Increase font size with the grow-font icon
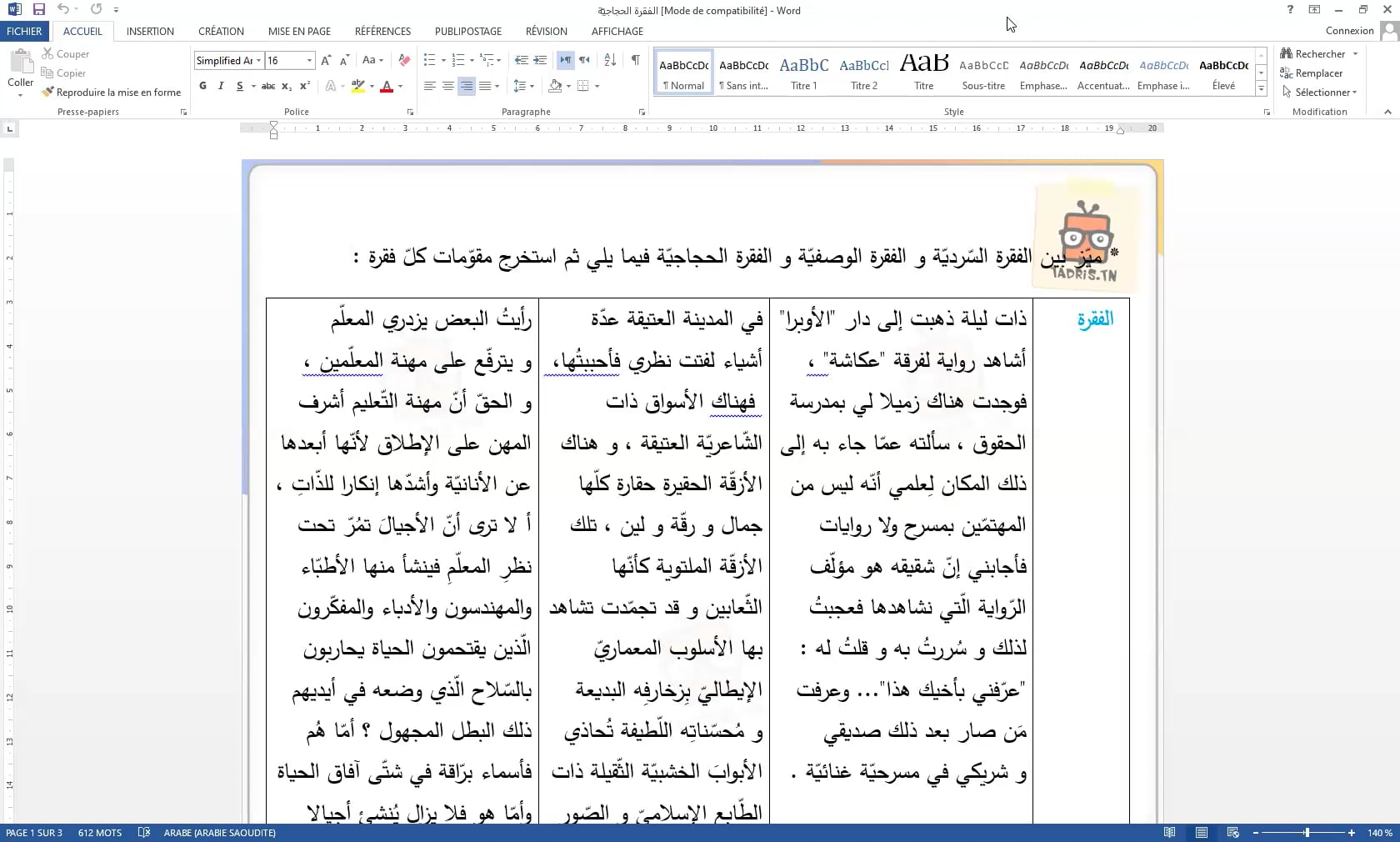The image size is (1400, 842). click(x=326, y=60)
